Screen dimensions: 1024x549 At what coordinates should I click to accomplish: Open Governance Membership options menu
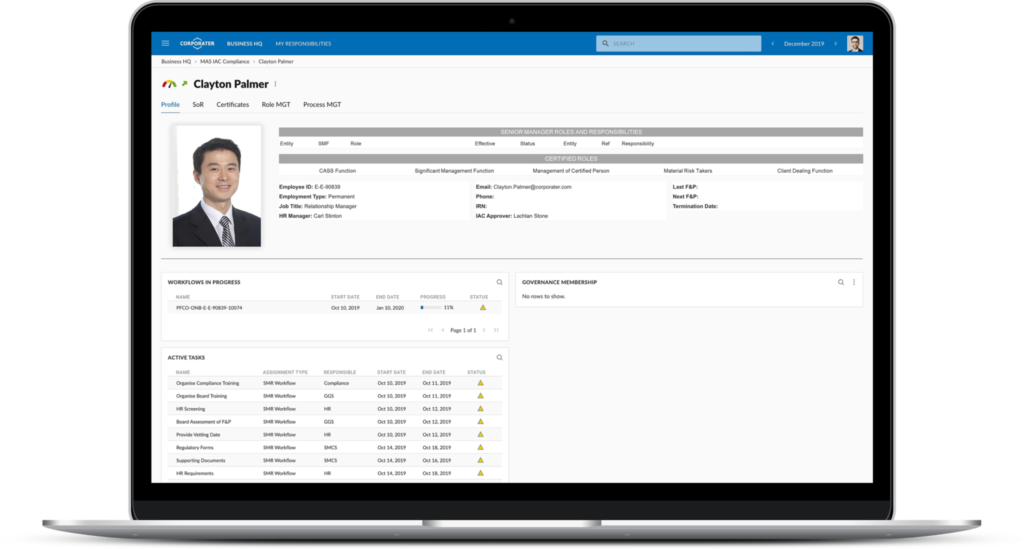[x=854, y=282]
